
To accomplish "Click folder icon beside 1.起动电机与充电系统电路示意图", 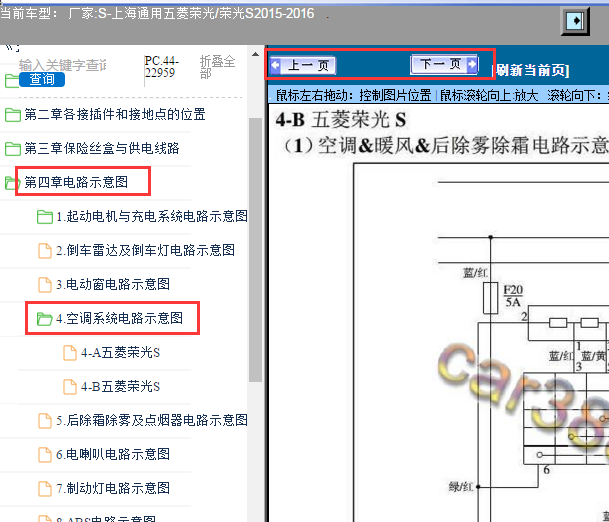I will (x=45, y=217).
